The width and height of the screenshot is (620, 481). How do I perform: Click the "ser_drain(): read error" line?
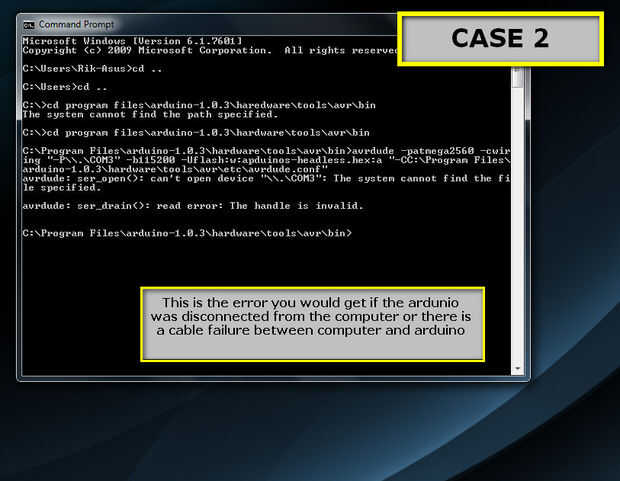click(x=193, y=206)
